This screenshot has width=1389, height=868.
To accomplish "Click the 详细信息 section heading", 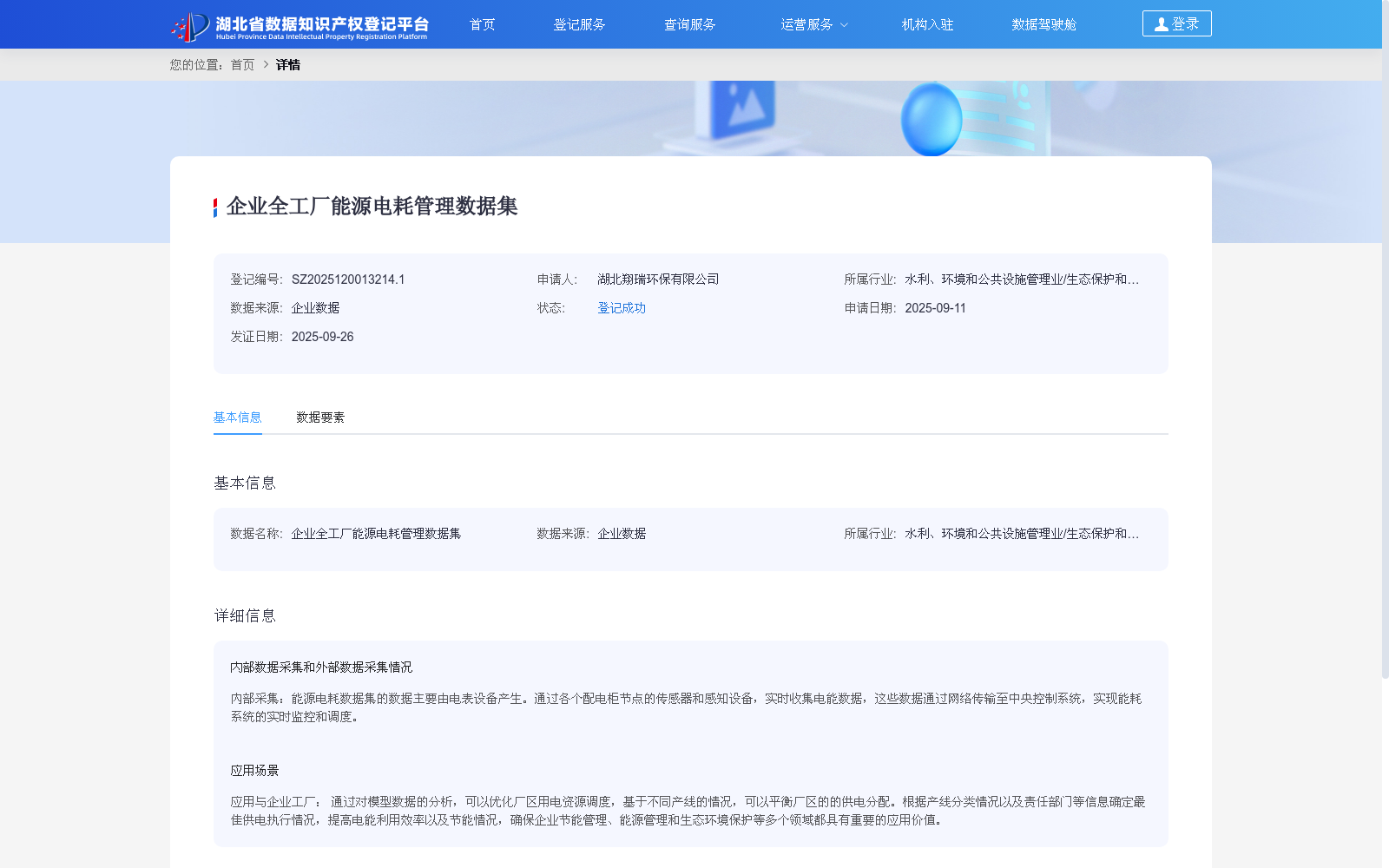I will pos(245,616).
